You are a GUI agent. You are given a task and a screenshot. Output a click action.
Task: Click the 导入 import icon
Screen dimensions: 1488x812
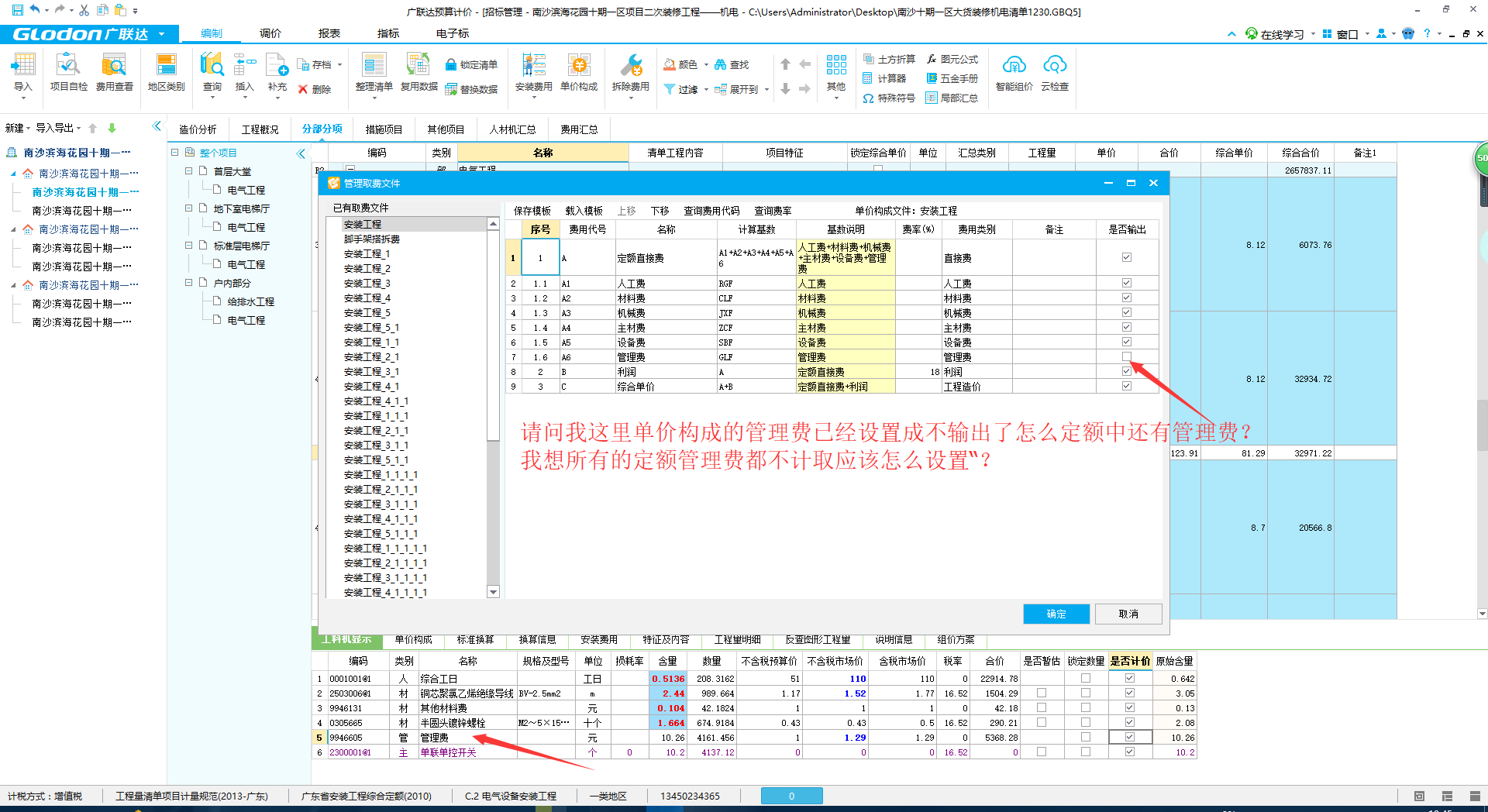(23, 73)
